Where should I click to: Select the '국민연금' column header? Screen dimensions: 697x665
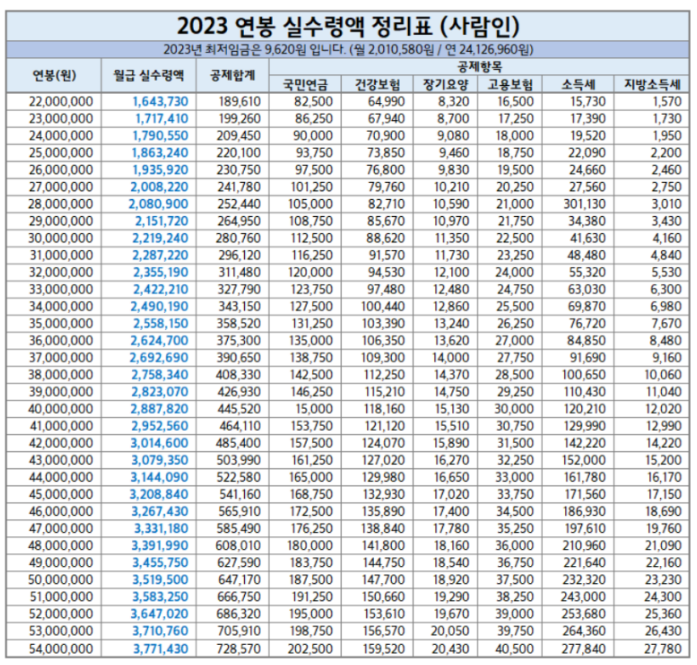(x=305, y=84)
